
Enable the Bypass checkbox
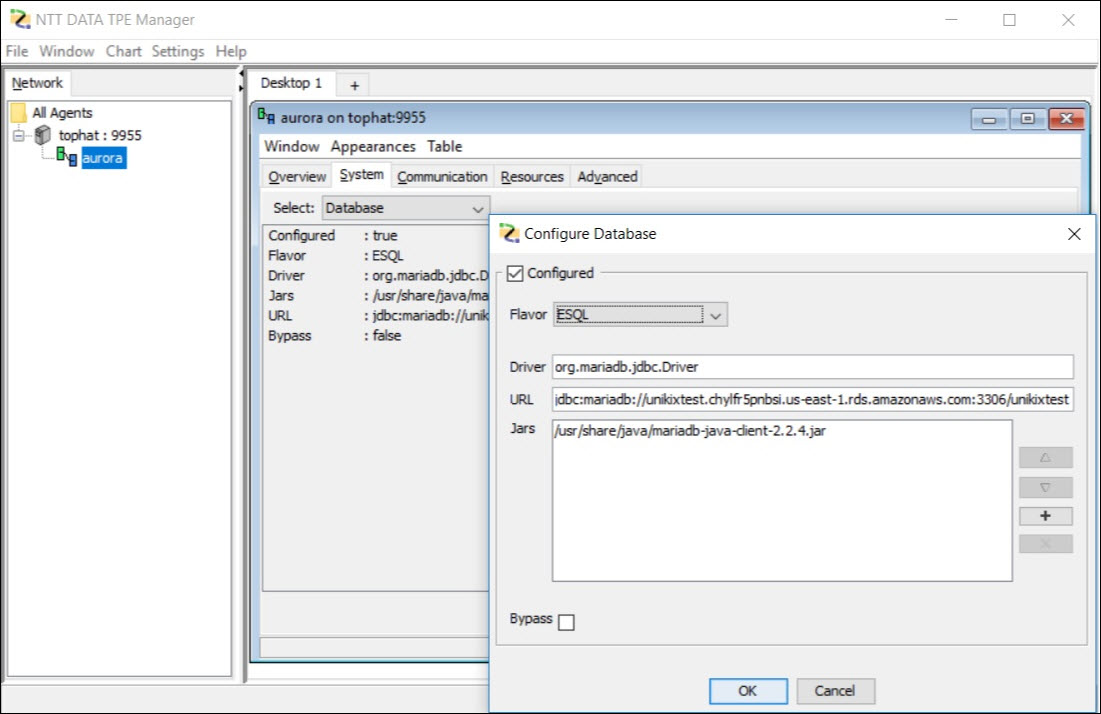click(x=566, y=622)
